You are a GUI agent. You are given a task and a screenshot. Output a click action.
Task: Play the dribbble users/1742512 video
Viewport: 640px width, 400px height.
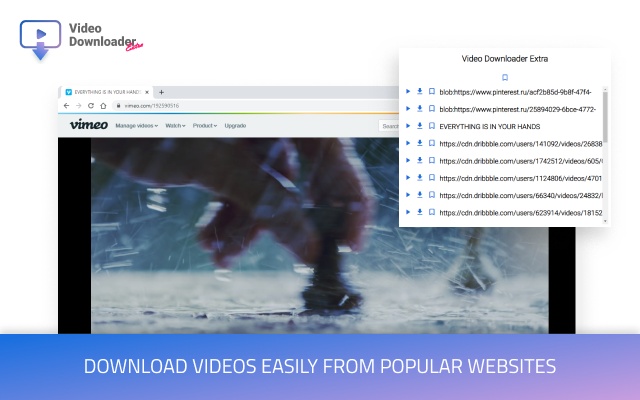pos(408,160)
